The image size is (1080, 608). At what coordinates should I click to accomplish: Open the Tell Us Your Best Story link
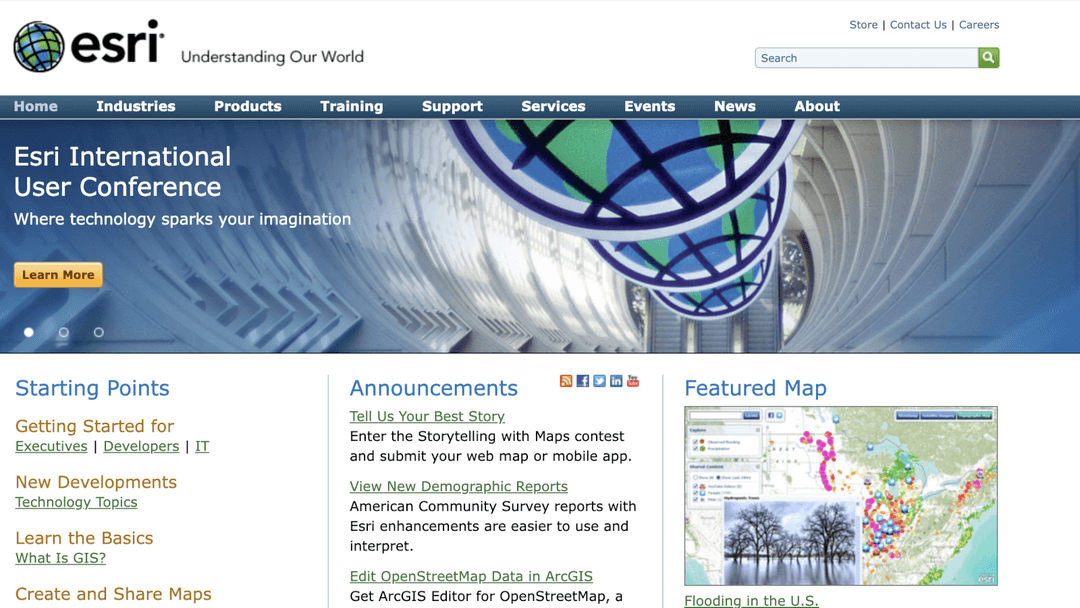pos(427,416)
